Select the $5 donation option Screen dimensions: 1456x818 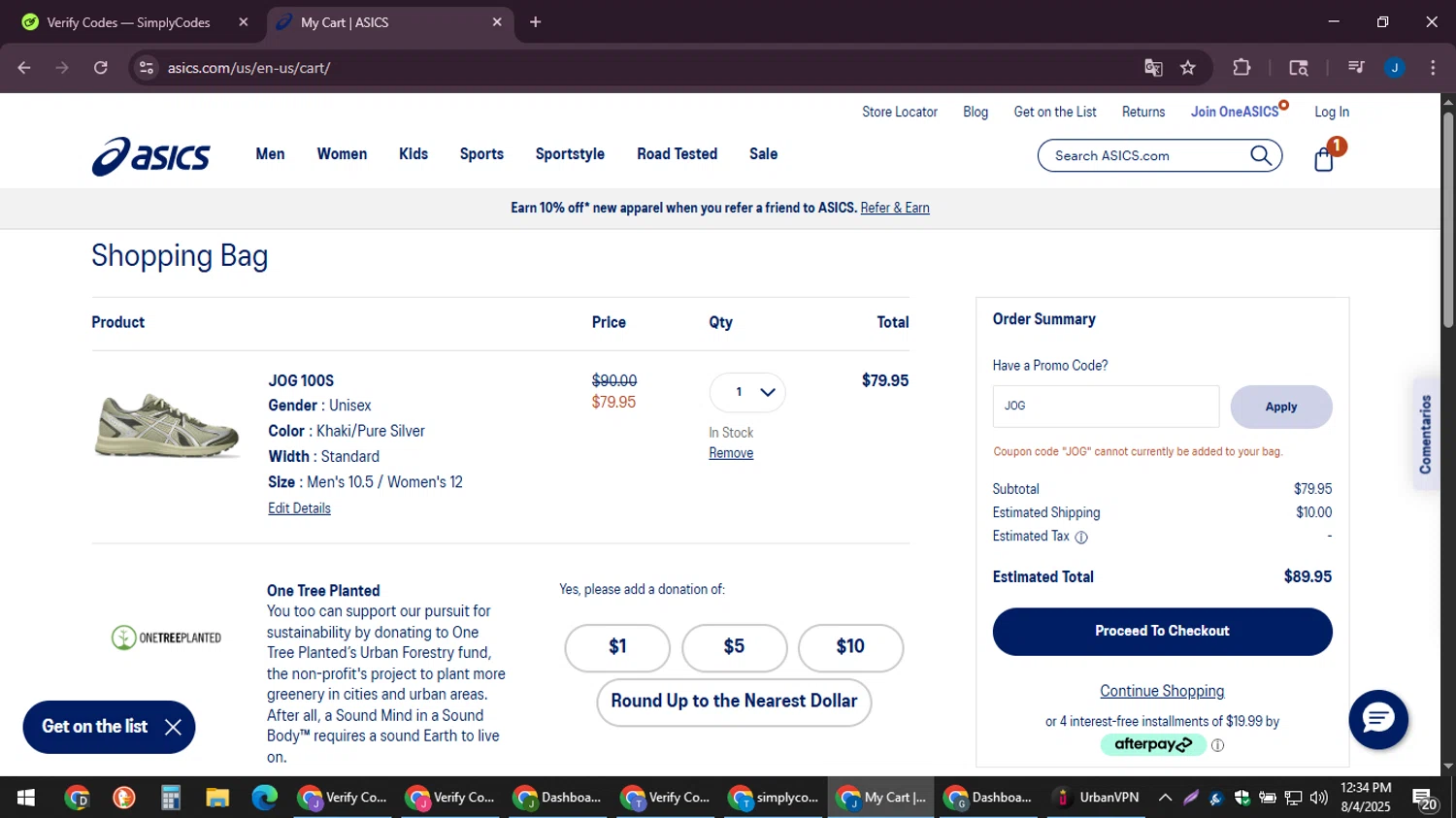pyautogui.click(x=734, y=647)
